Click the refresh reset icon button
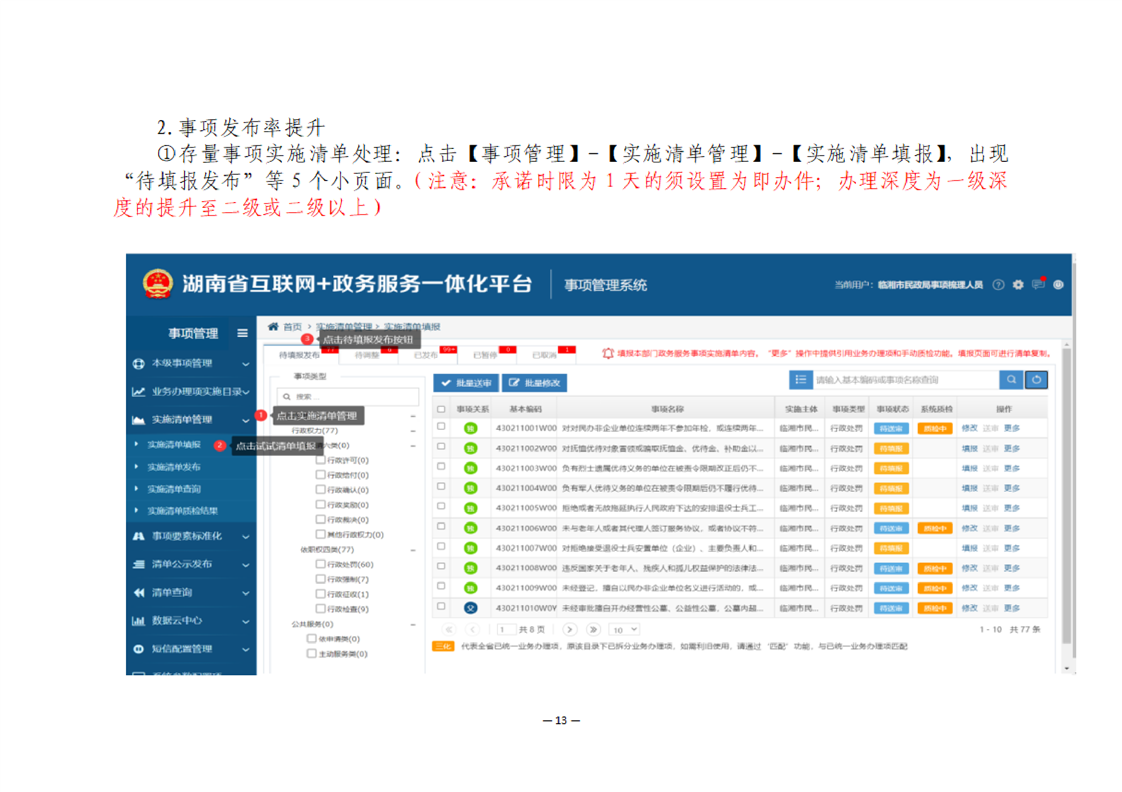 tap(1037, 380)
